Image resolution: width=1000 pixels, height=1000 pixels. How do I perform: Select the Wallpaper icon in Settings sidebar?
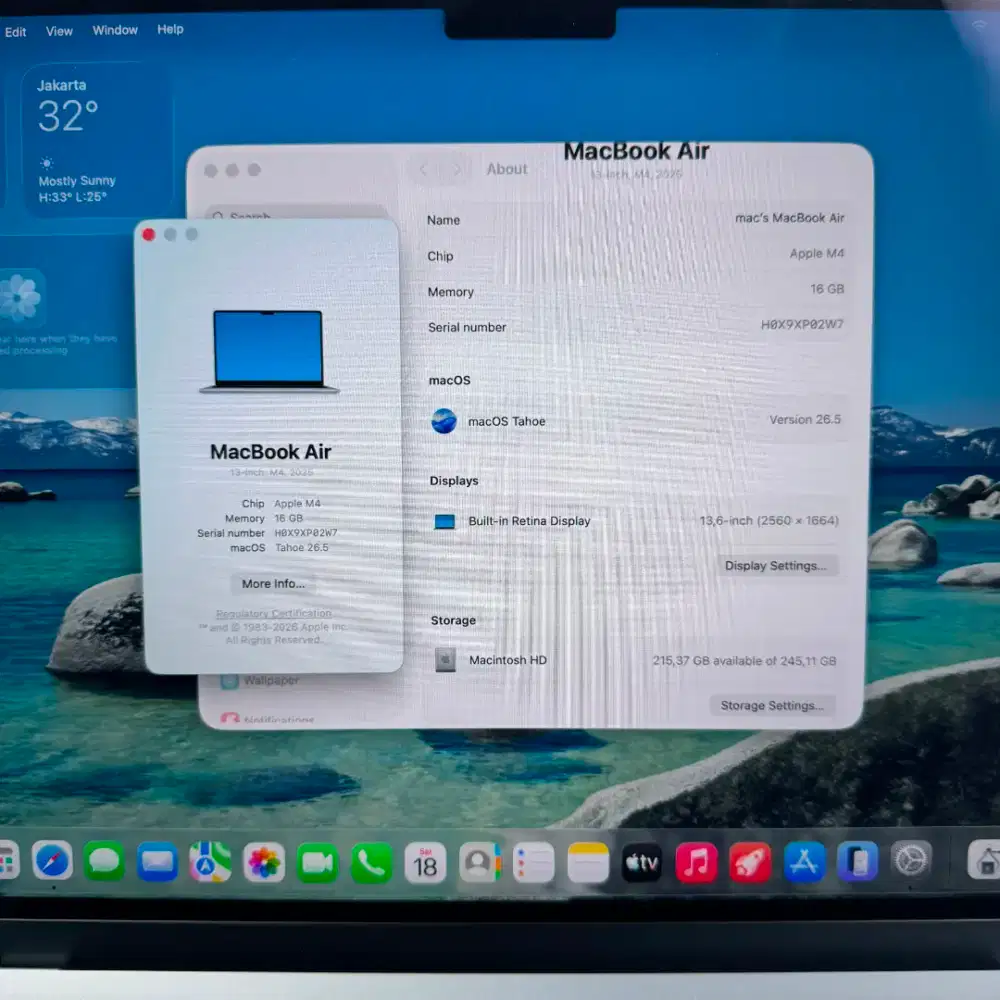tap(229, 681)
